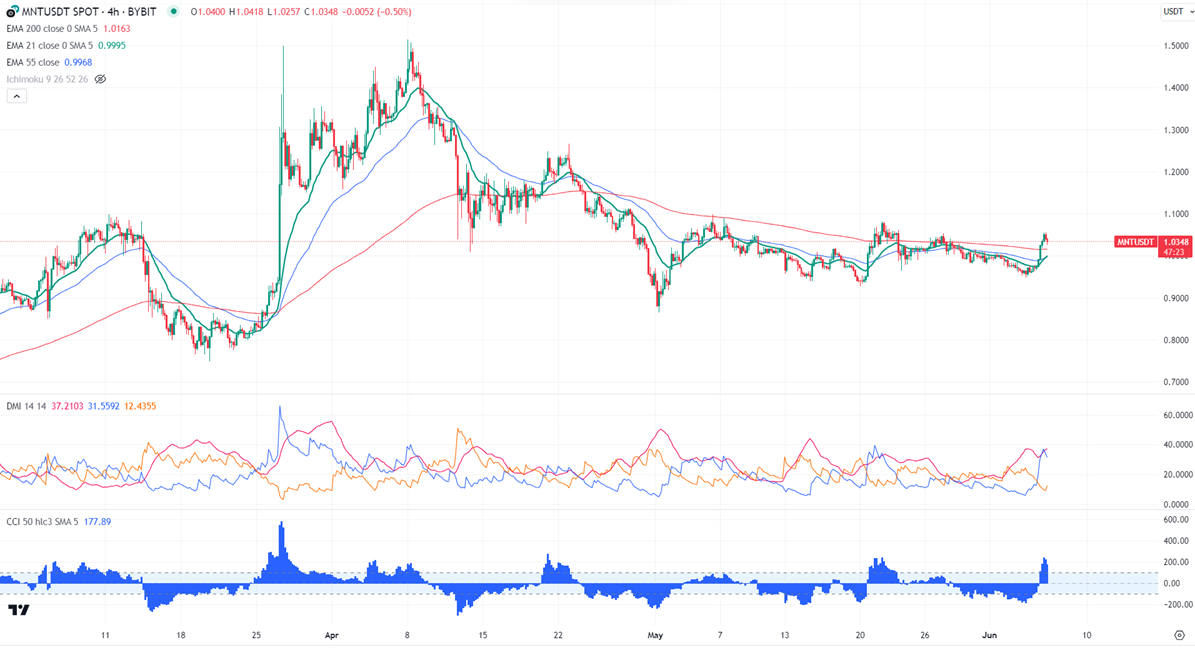Click CCI value 177.89
Image resolution: width=1195 pixels, height=648 pixels.
click(97, 522)
